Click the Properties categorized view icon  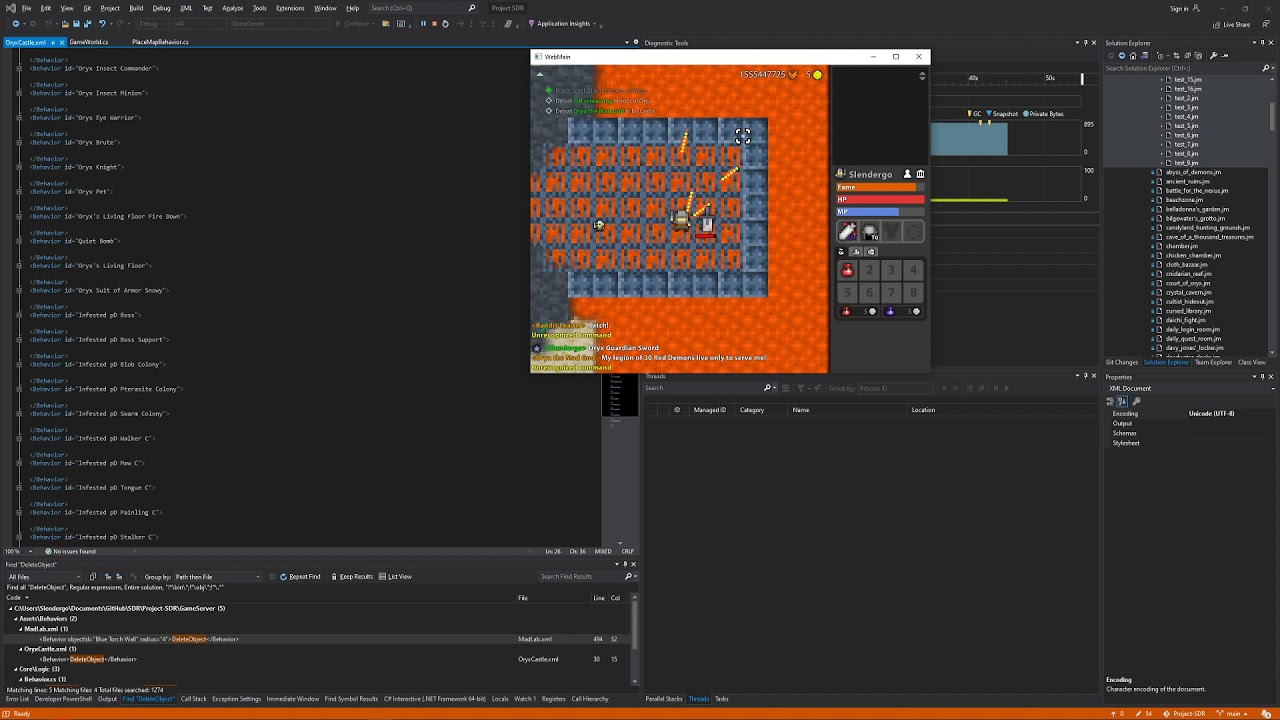[1110, 401]
